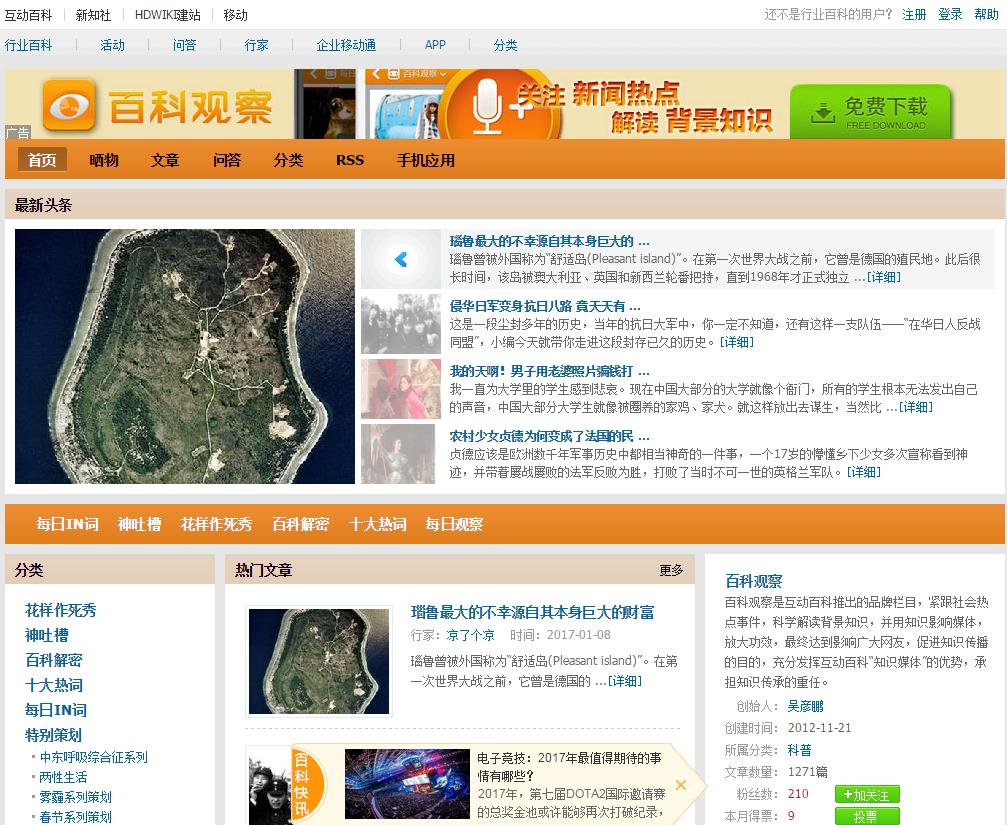Click 移动 in the top bar

coord(236,15)
